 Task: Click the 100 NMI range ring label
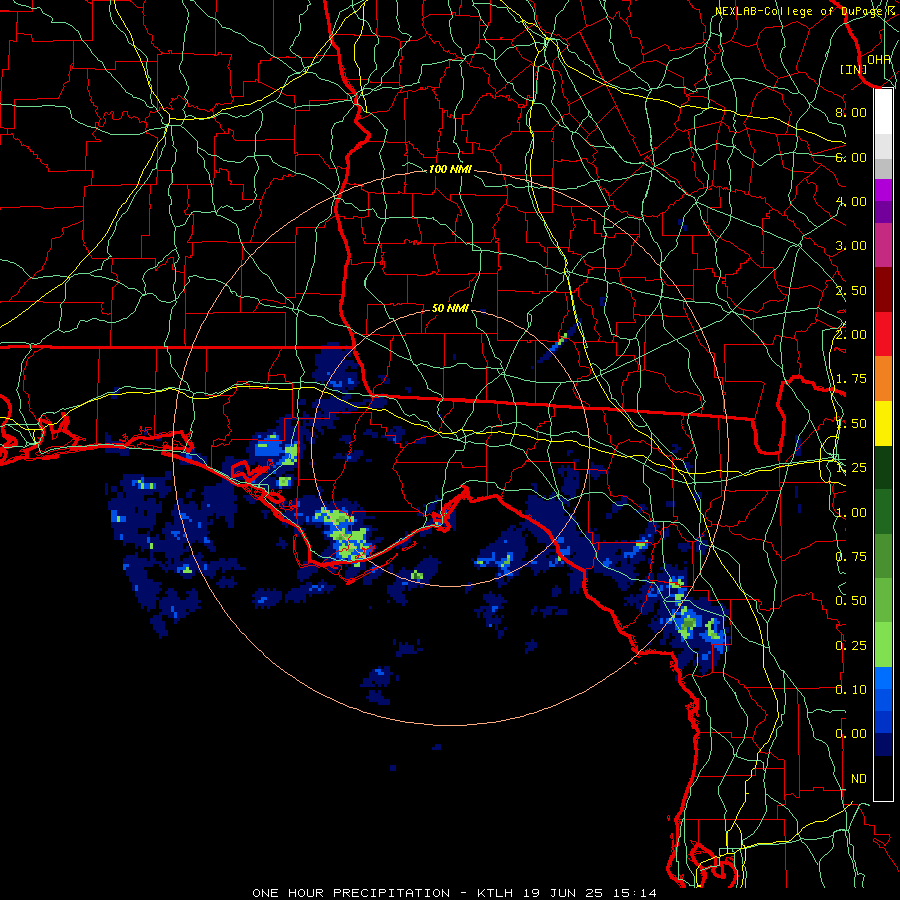pos(450,169)
